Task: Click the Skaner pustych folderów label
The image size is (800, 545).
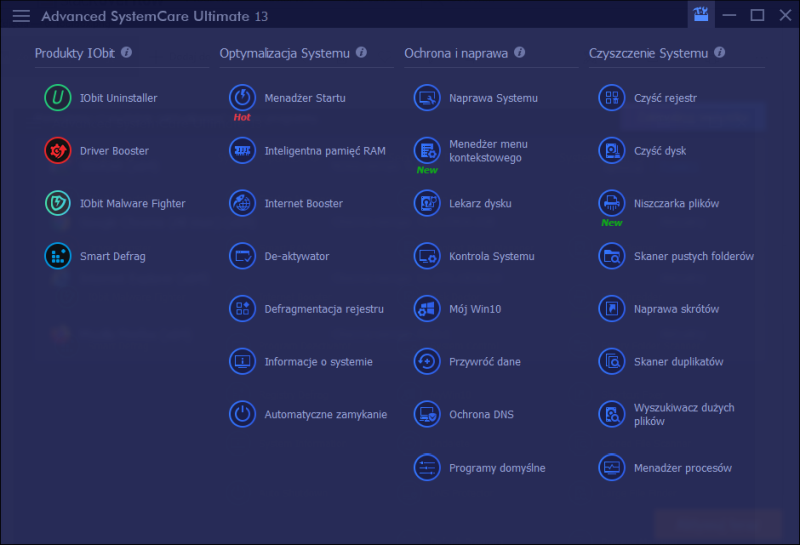Action: (x=694, y=256)
